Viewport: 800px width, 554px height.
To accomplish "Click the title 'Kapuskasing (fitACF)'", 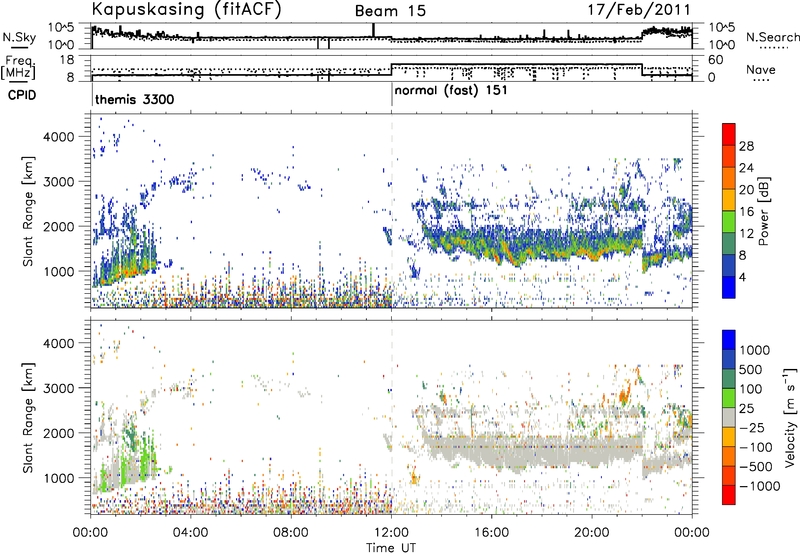I will click(186, 9).
